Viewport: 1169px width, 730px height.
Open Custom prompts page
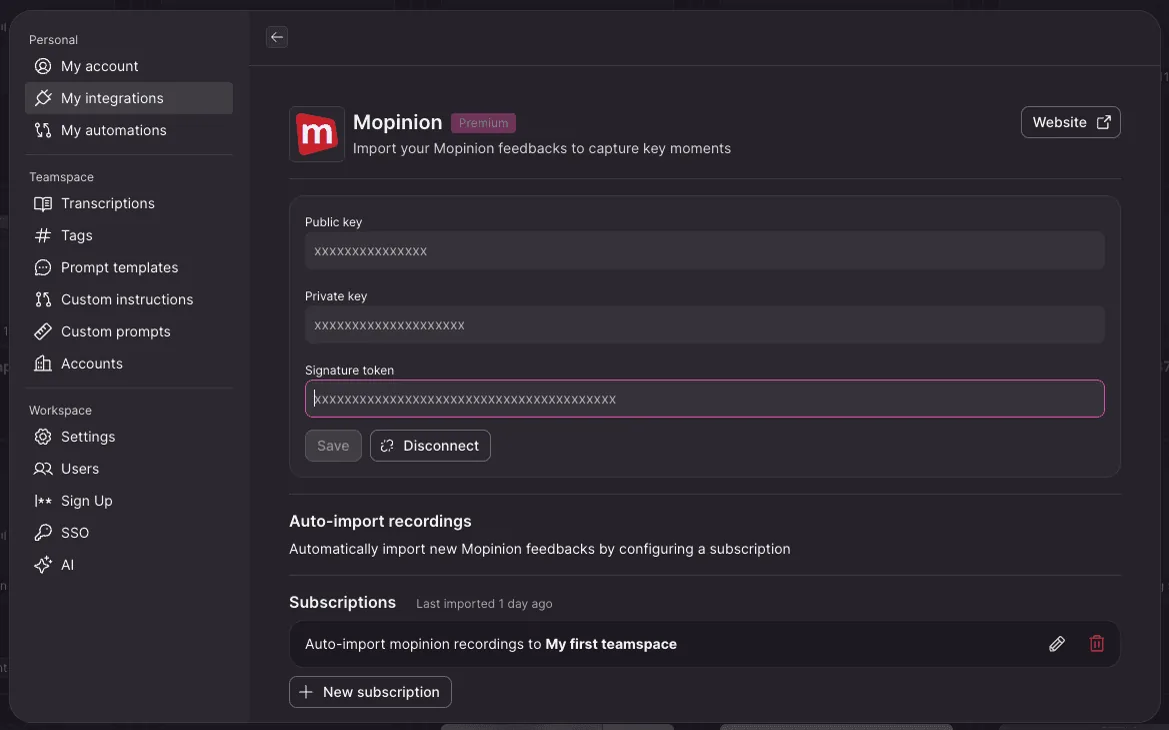(x=128, y=332)
